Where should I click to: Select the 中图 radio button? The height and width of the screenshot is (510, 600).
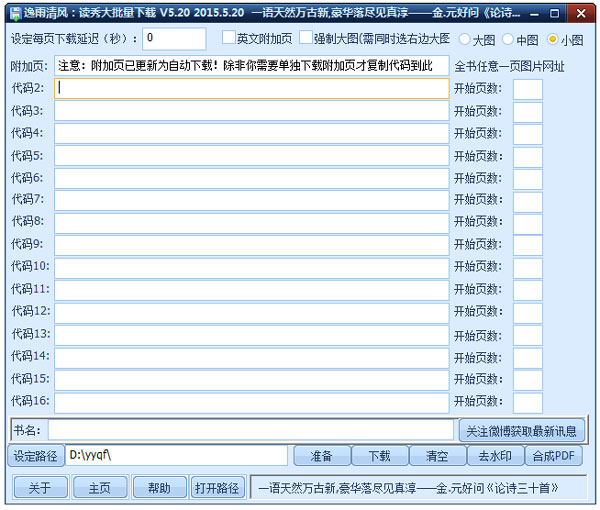click(508, 39)
